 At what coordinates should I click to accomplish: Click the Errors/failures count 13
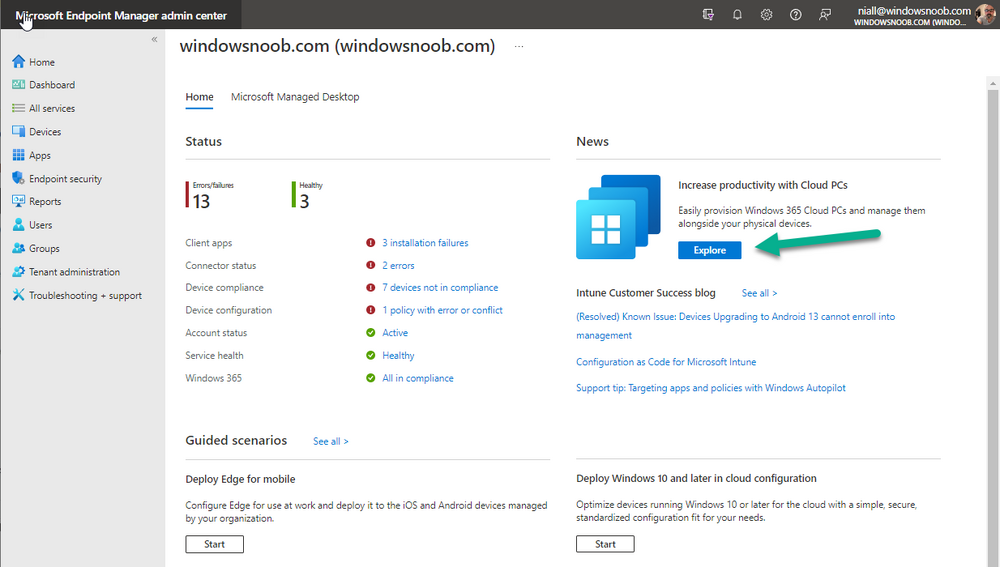click(202, 202)
